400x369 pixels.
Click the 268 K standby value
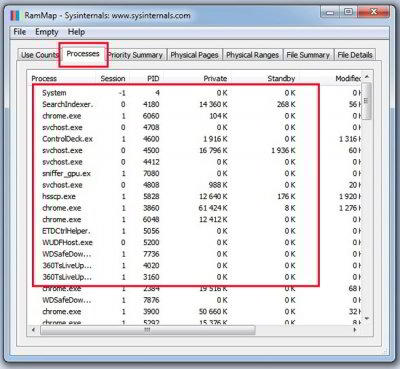point(286,104)
